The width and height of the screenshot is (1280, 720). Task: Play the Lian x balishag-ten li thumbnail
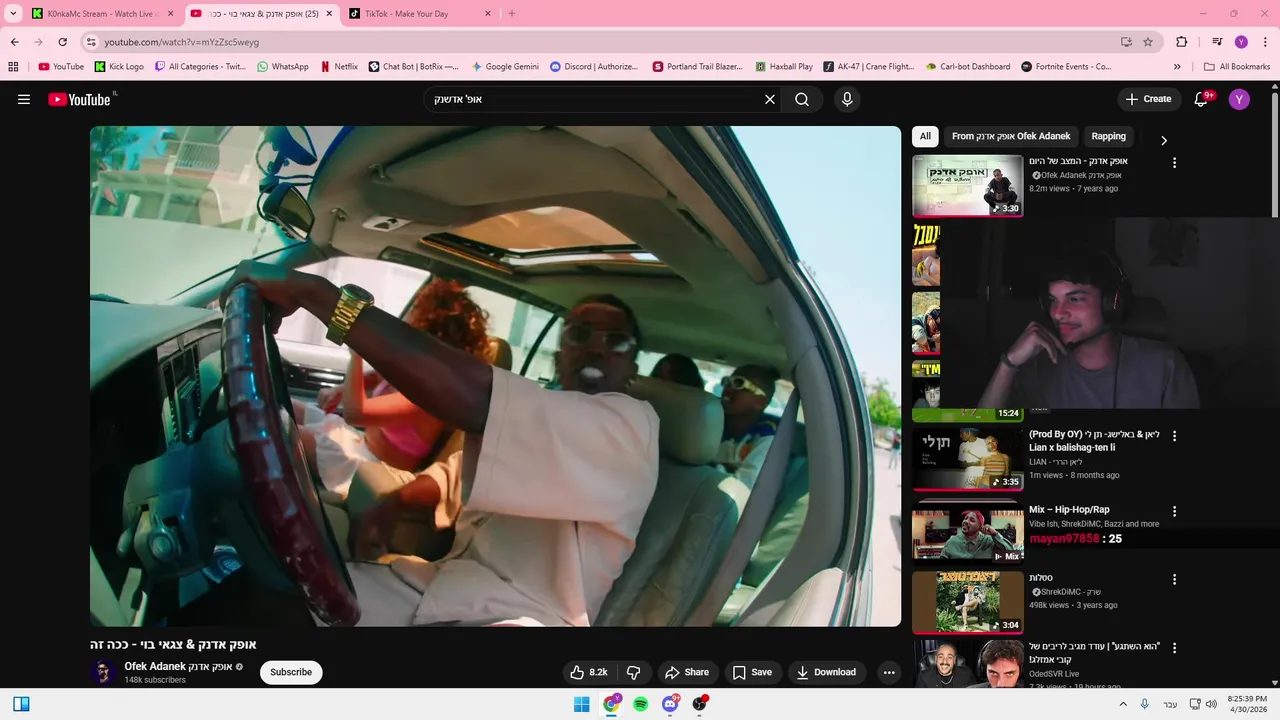pos(967,459)
